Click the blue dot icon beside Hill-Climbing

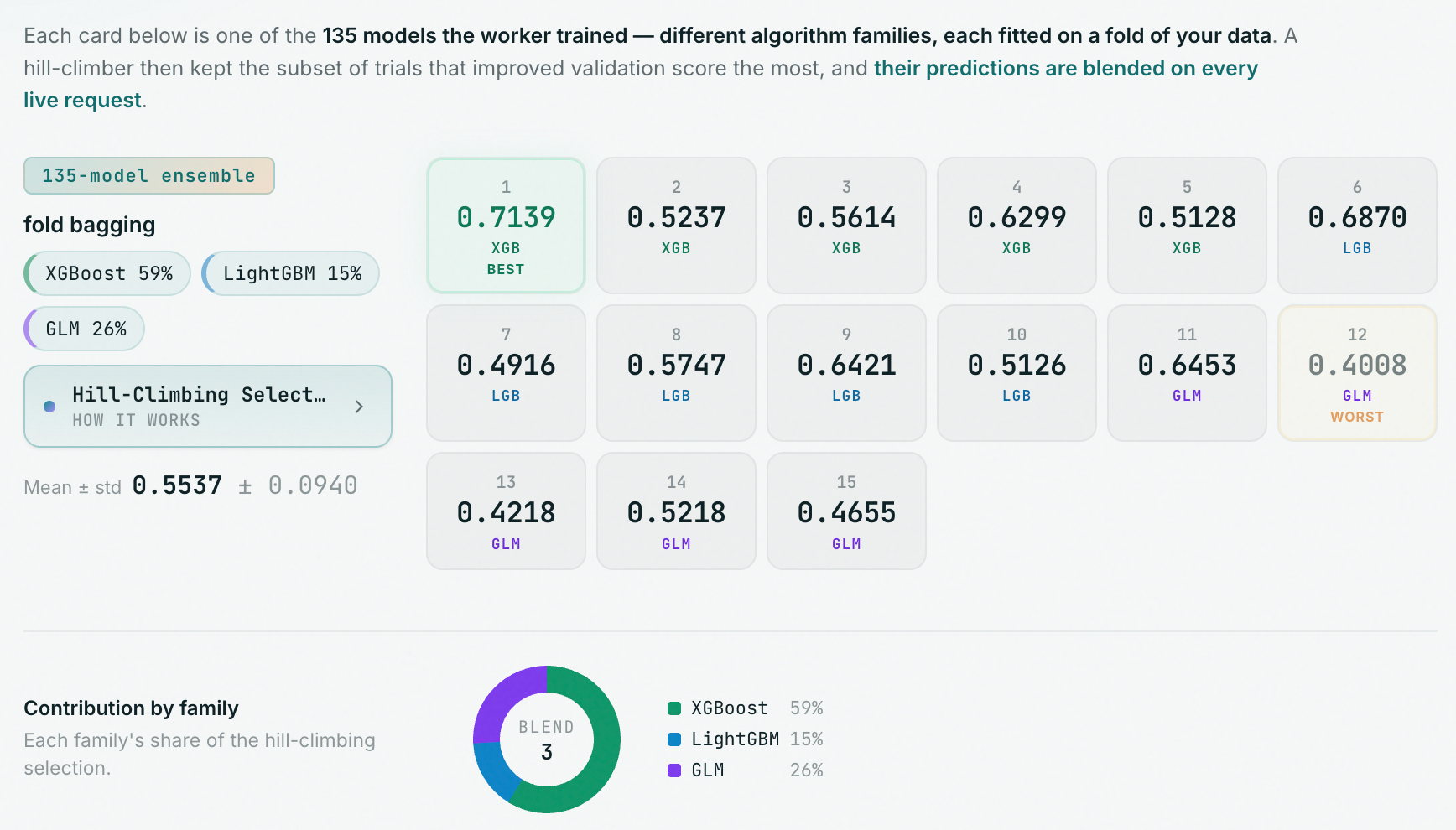point(49,407)
